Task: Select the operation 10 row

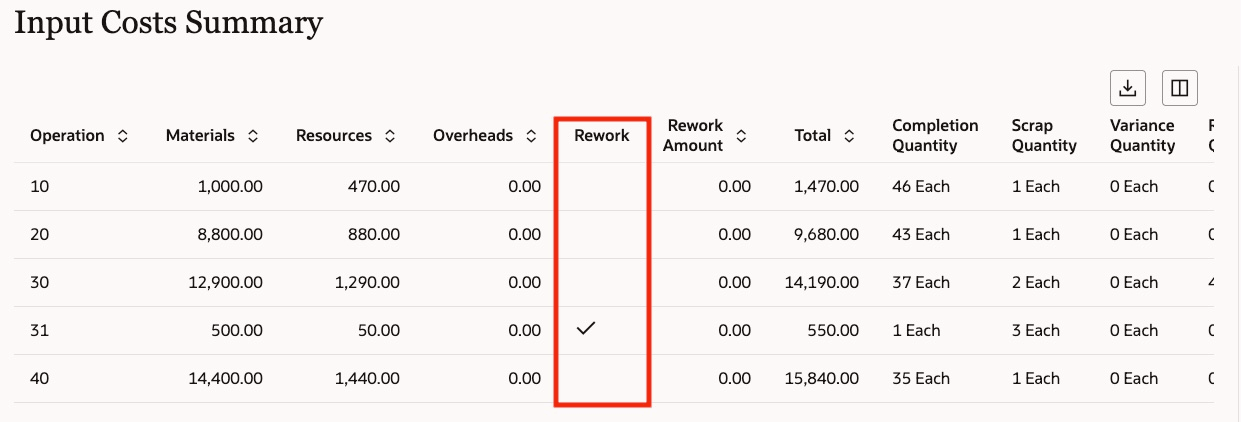Action: point(613,187)
